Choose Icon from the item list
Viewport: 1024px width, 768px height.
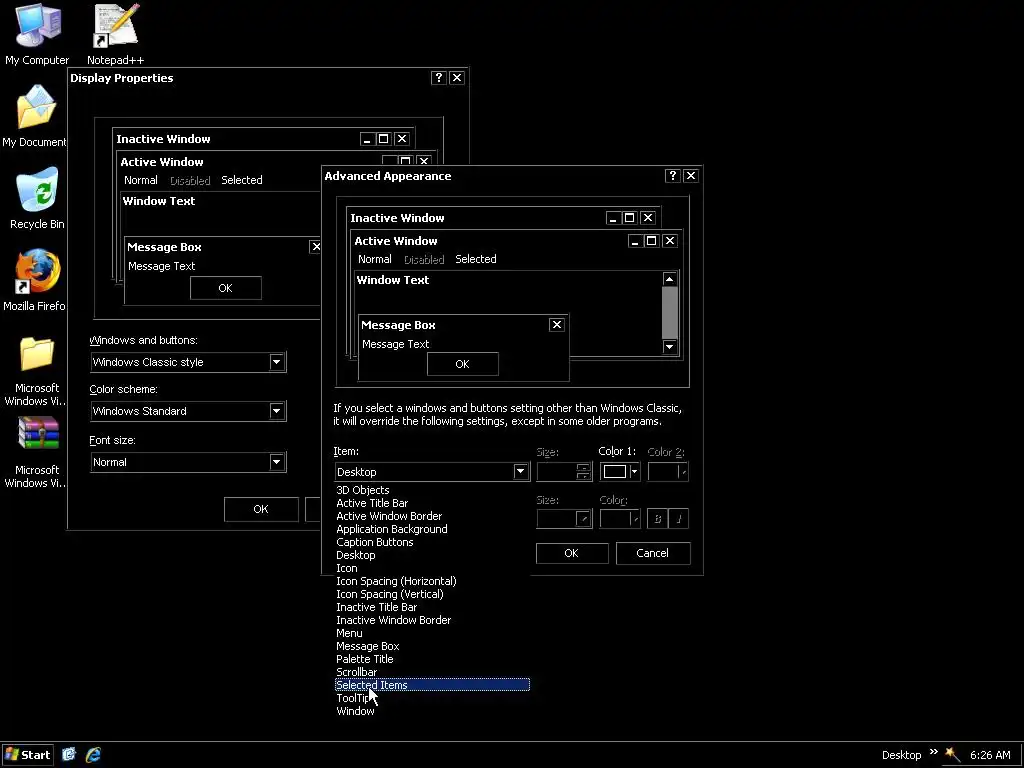(x=432, y=568)
